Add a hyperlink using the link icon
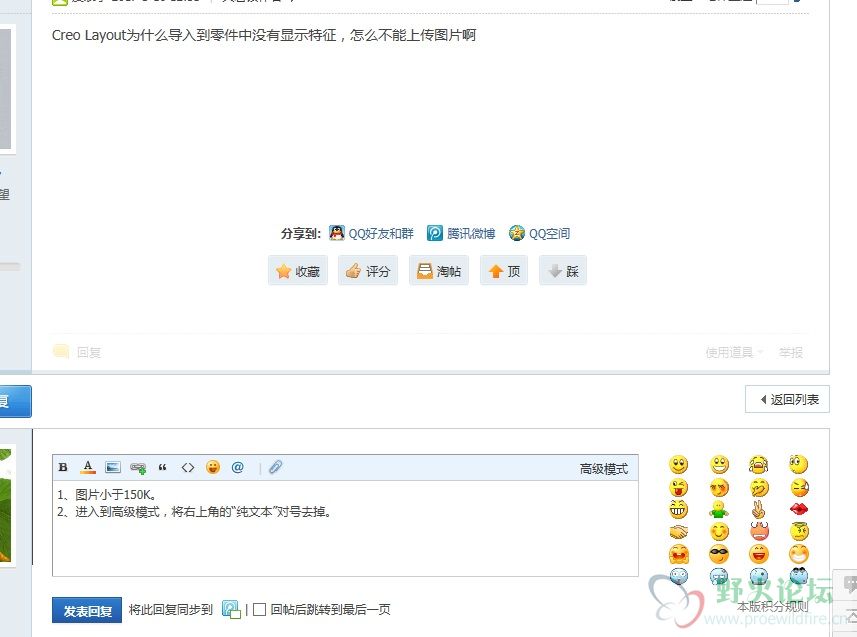The image size is (857, 637). (x=138, y=468)
